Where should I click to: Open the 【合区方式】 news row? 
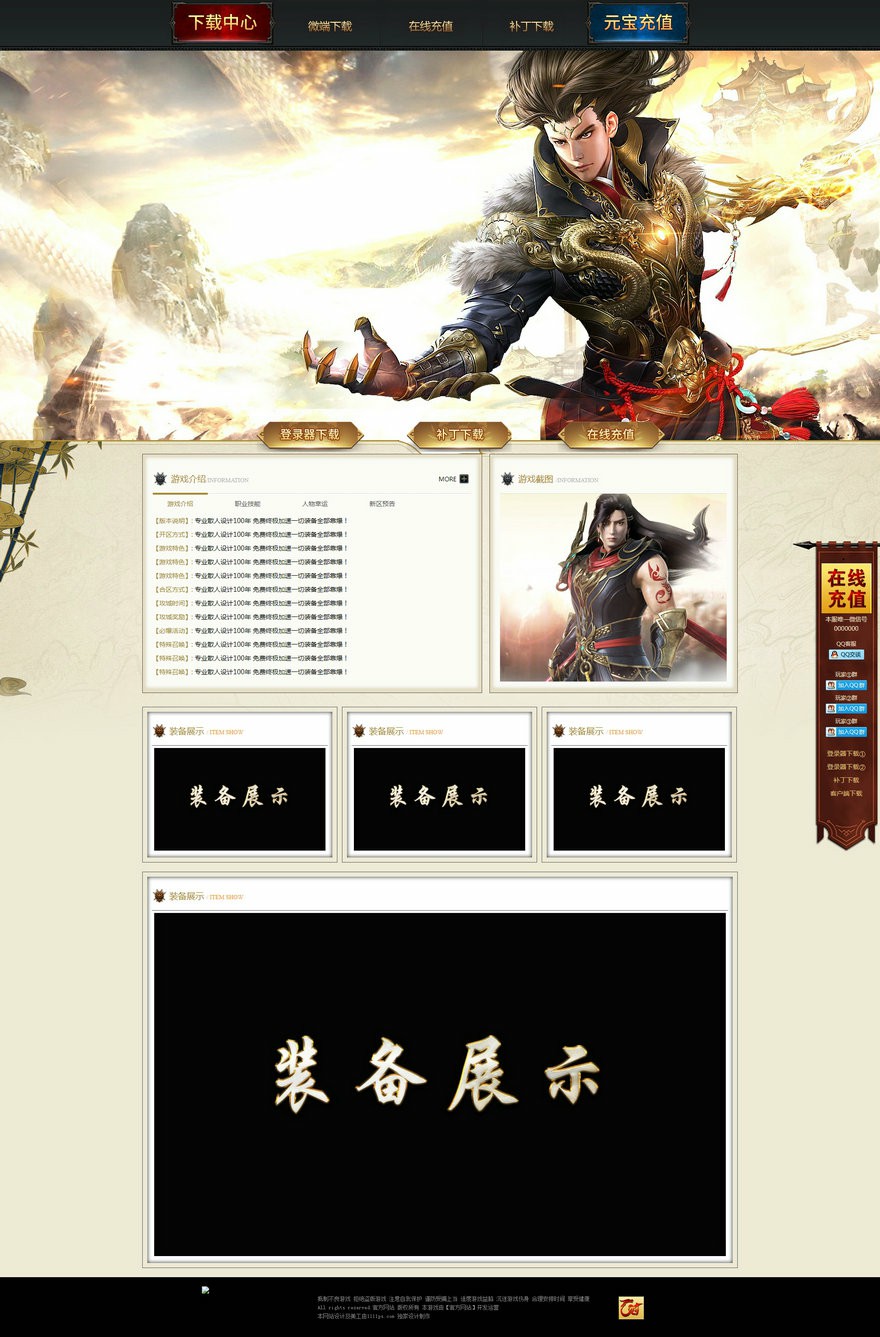coord(251,590)
